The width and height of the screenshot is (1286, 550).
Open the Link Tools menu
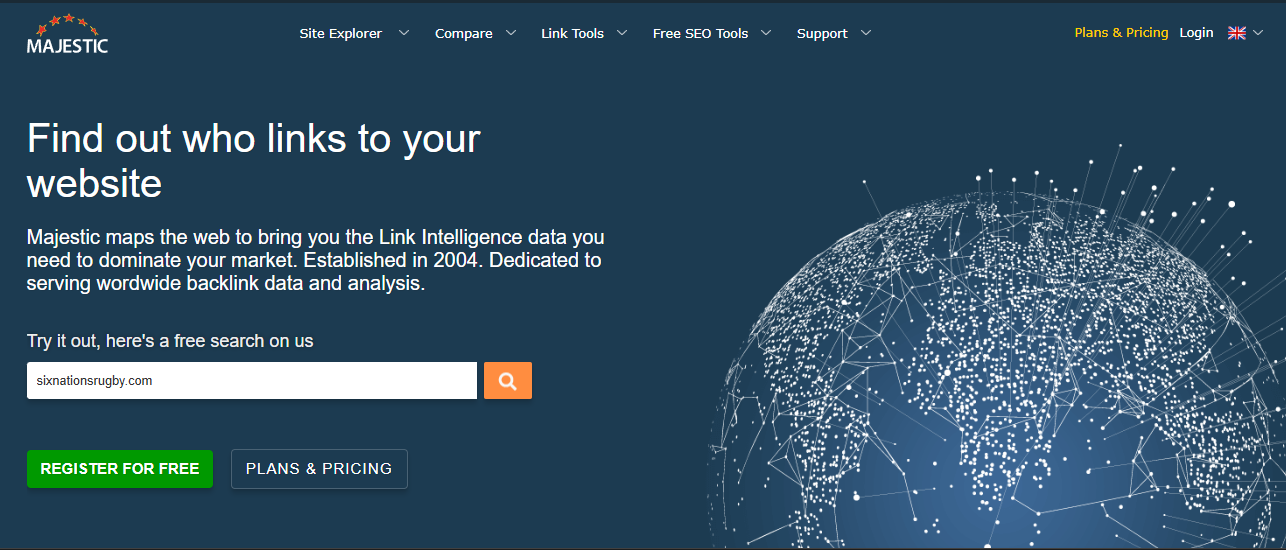pos(572,33)
